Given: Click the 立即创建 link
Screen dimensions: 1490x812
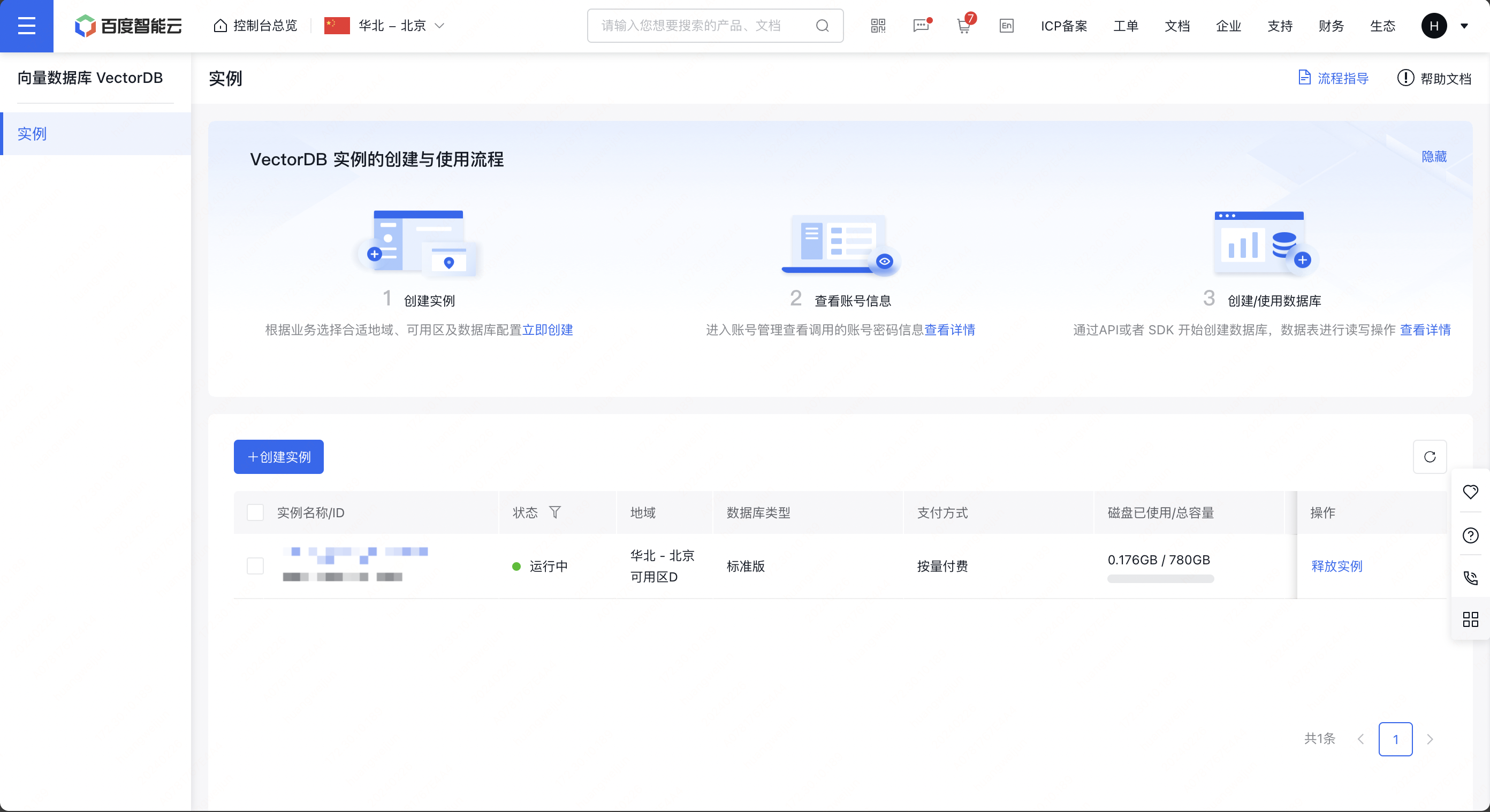Looking at the screenshot, I should (547, 330).
